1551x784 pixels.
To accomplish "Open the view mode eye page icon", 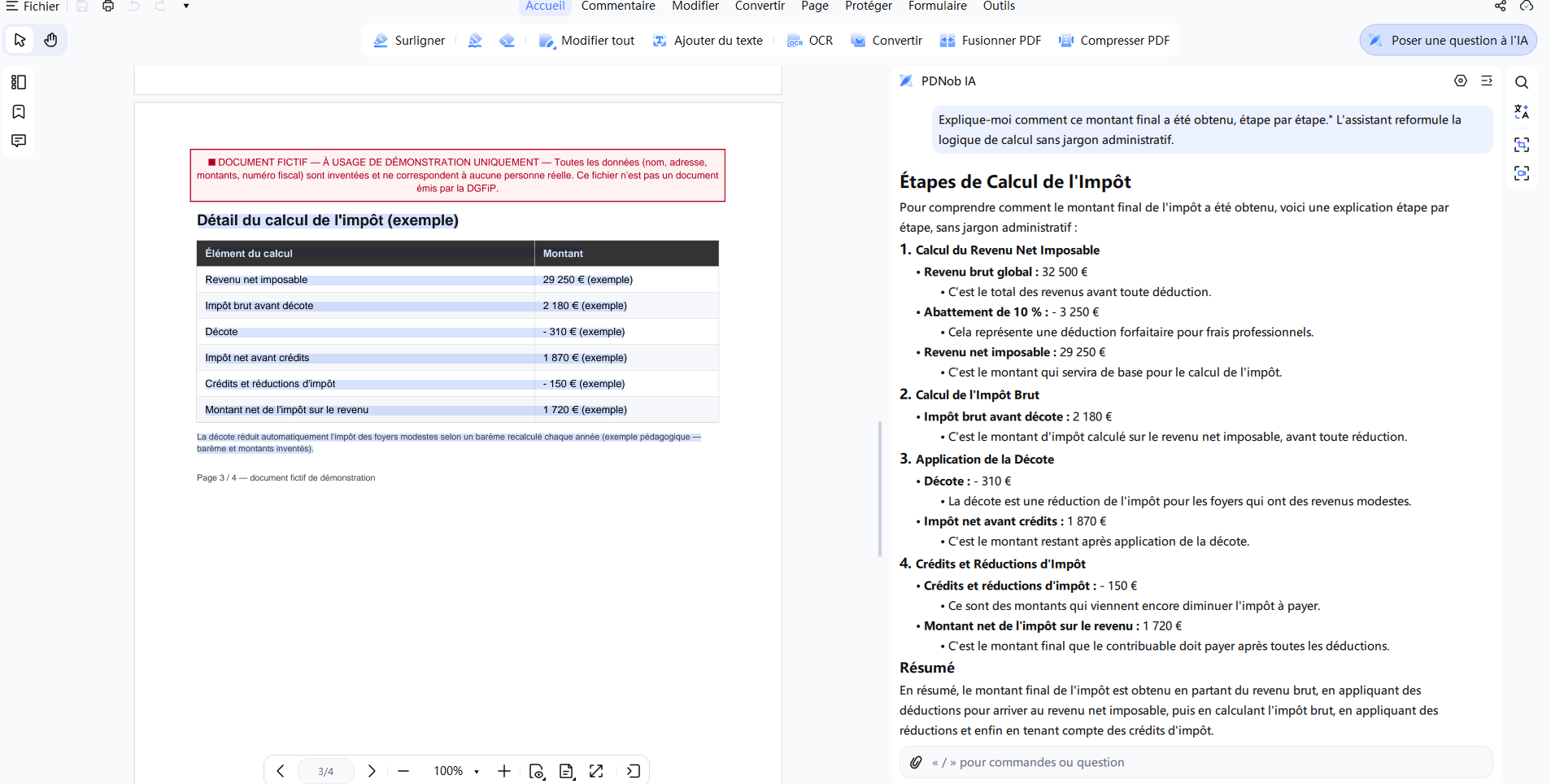I will coord(537,771).
